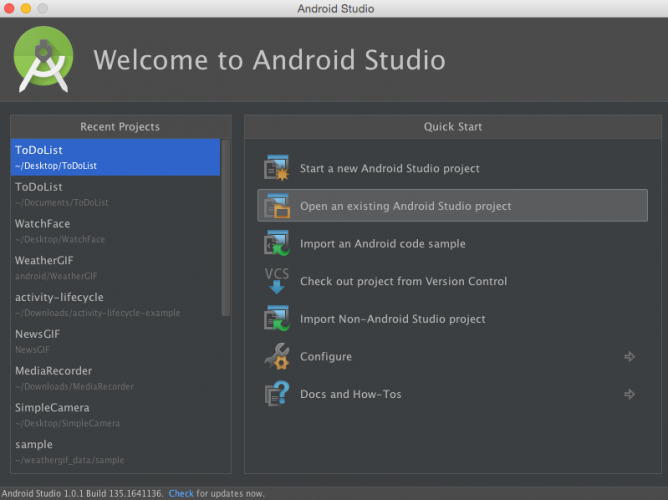Click the VCS checkout arrow icon
Screen dimensions: 668x500
point(276,281)
